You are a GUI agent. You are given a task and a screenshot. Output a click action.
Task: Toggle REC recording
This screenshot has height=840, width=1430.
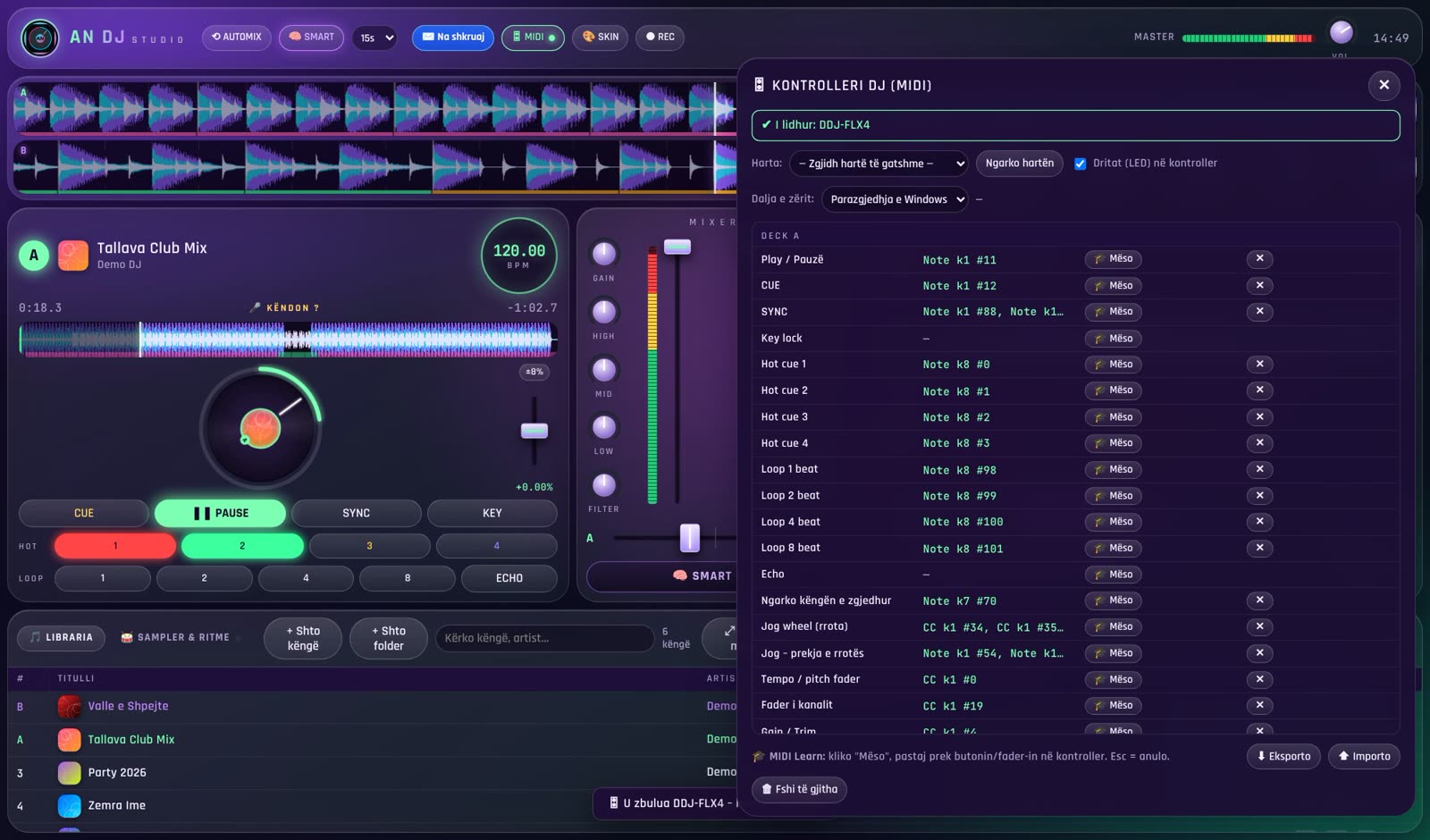pyautogui.click(x=660, y=38)
